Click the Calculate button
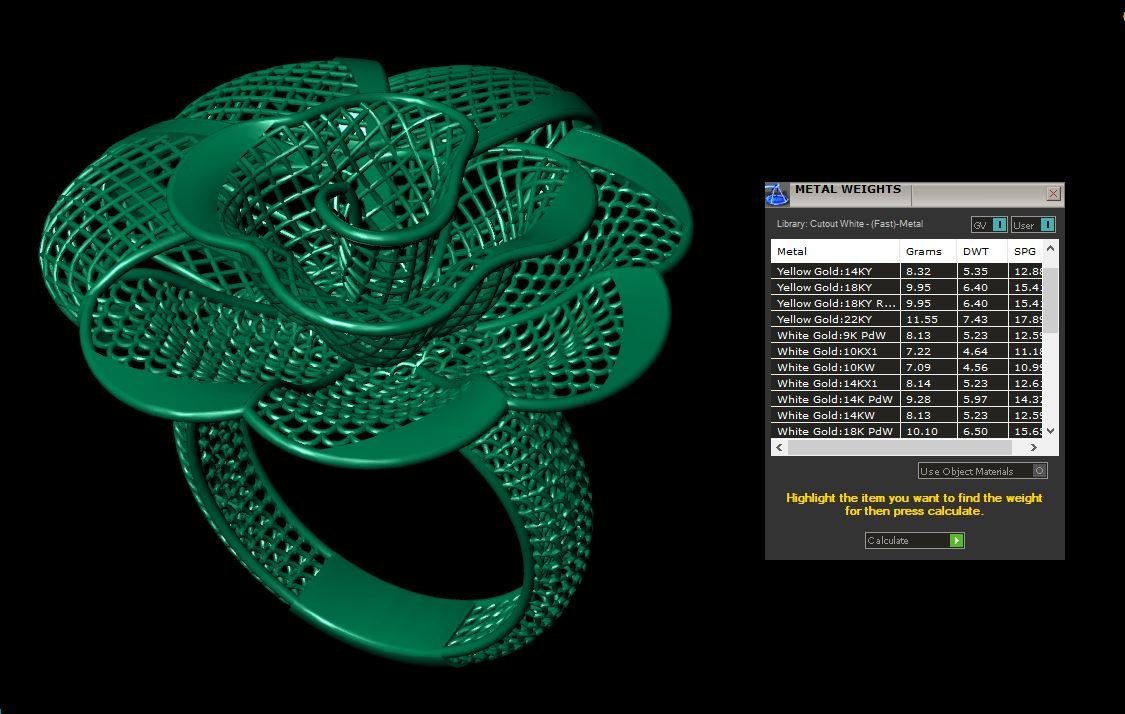The width and height of the screenshot is (1125, 714). tap(915, 540)
